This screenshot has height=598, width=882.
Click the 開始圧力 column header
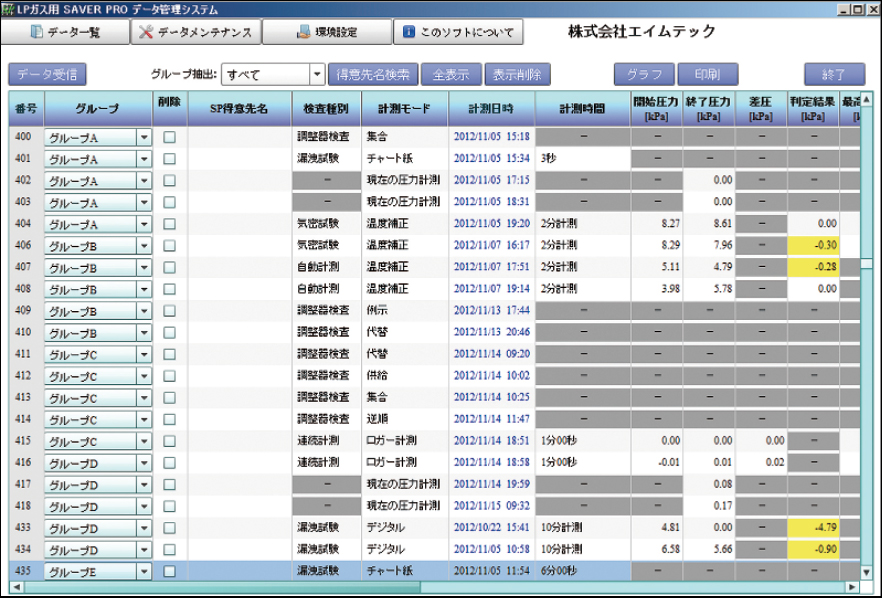(x=656, y=109)
